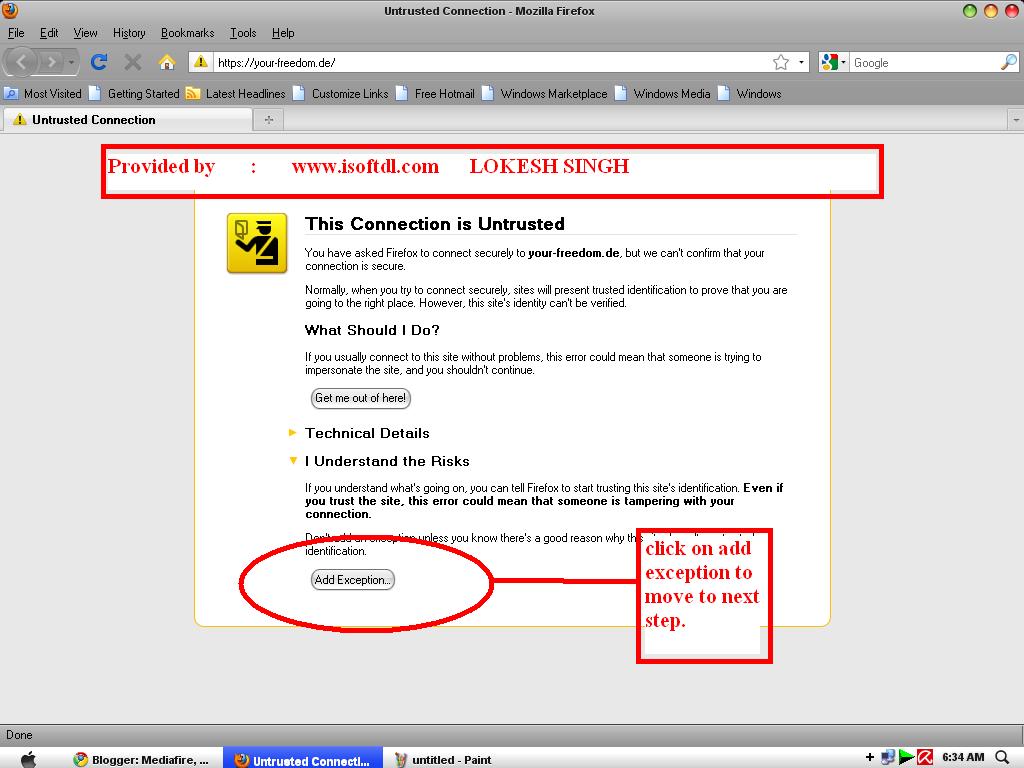The image size is (1024, 768).
Task: Switch to the Blogger: Mediafire taskbar window
Action: pyautogui.click(x=142, y=760)
